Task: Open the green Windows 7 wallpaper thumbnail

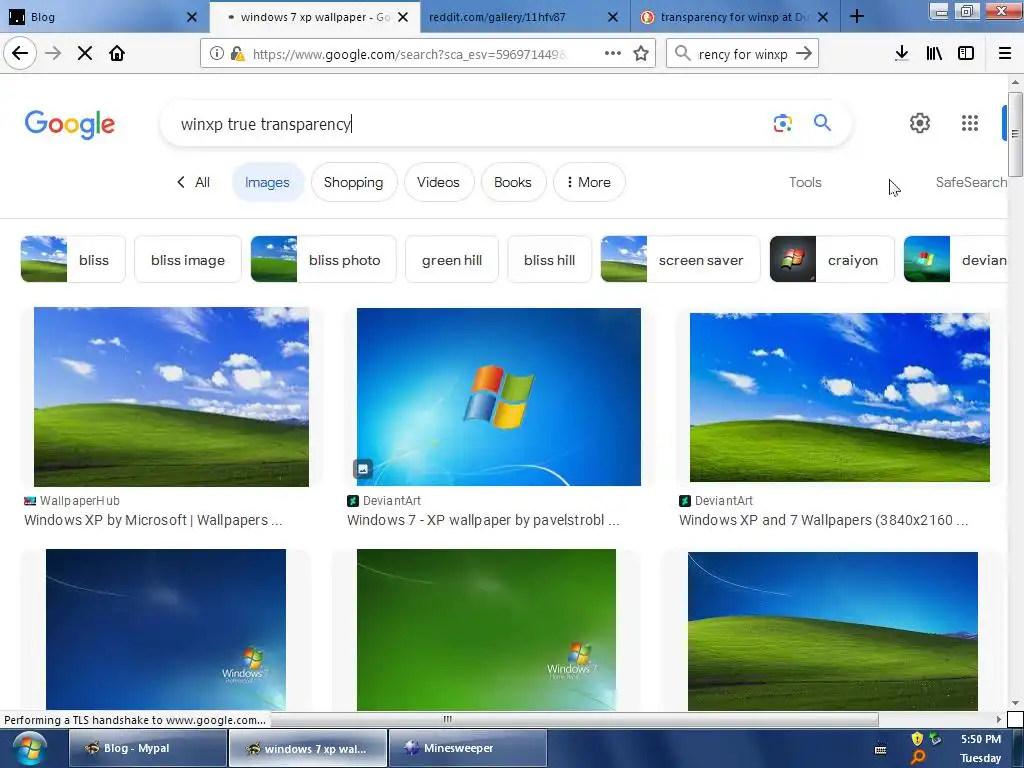Action: pyautogui.click(x=486, y=630)
